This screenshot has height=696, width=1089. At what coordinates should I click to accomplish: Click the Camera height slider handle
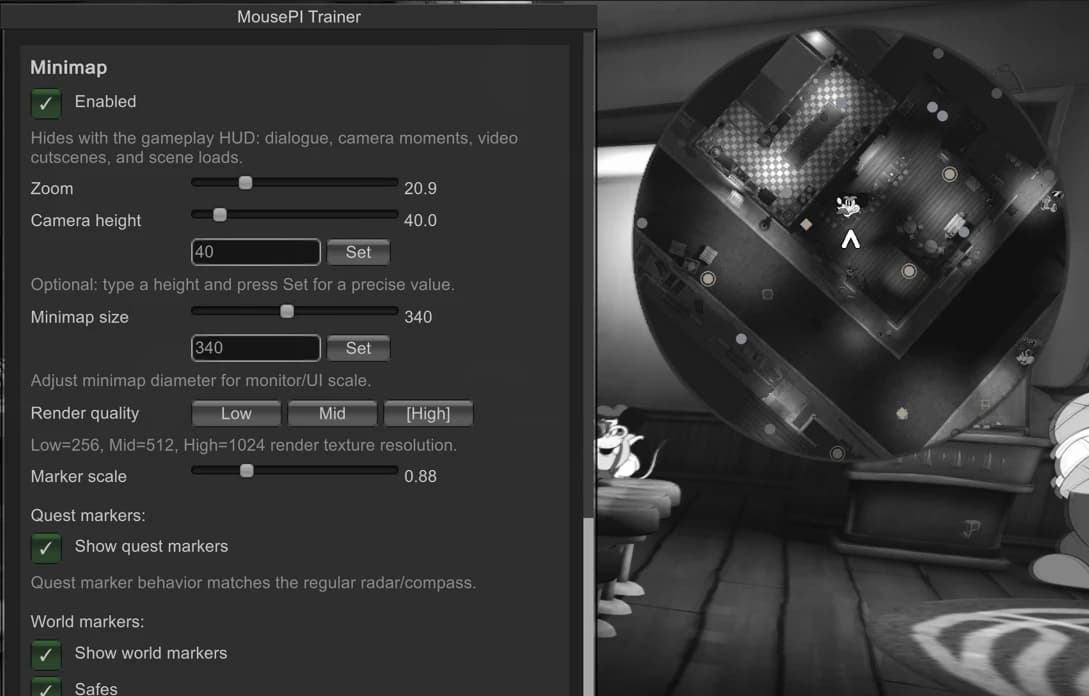pyautogui.click(x=219, y=215)
